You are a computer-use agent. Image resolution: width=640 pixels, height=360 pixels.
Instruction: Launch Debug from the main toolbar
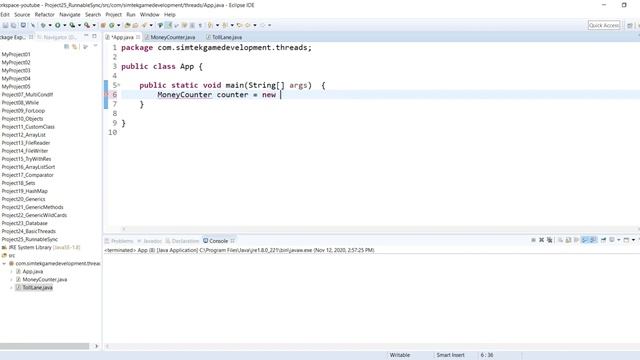coord(43,25)
